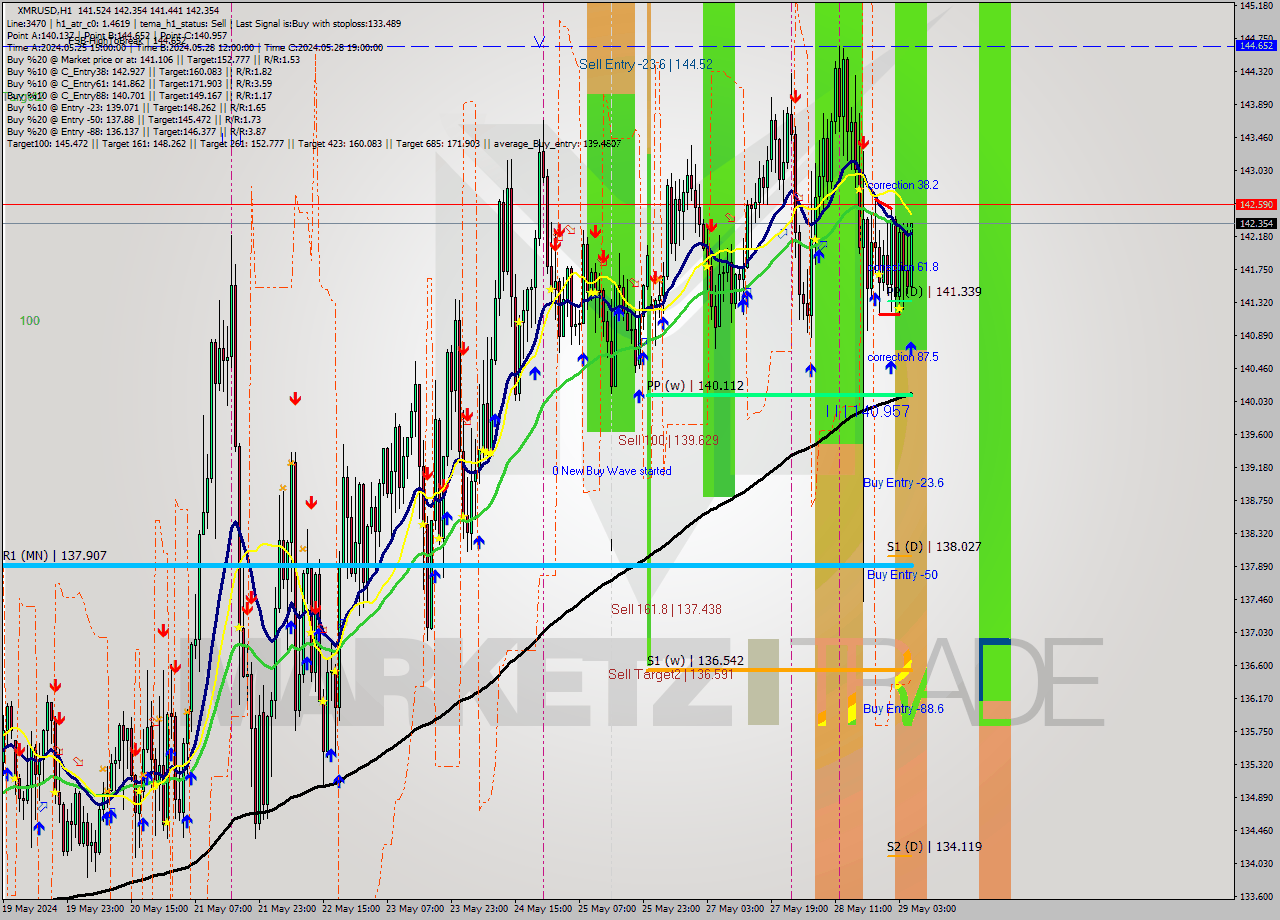Click the 'Sell 161.8 | 137.438' label
The height and width of the screenshot is (920, 1280).
[x=666, y=609]
